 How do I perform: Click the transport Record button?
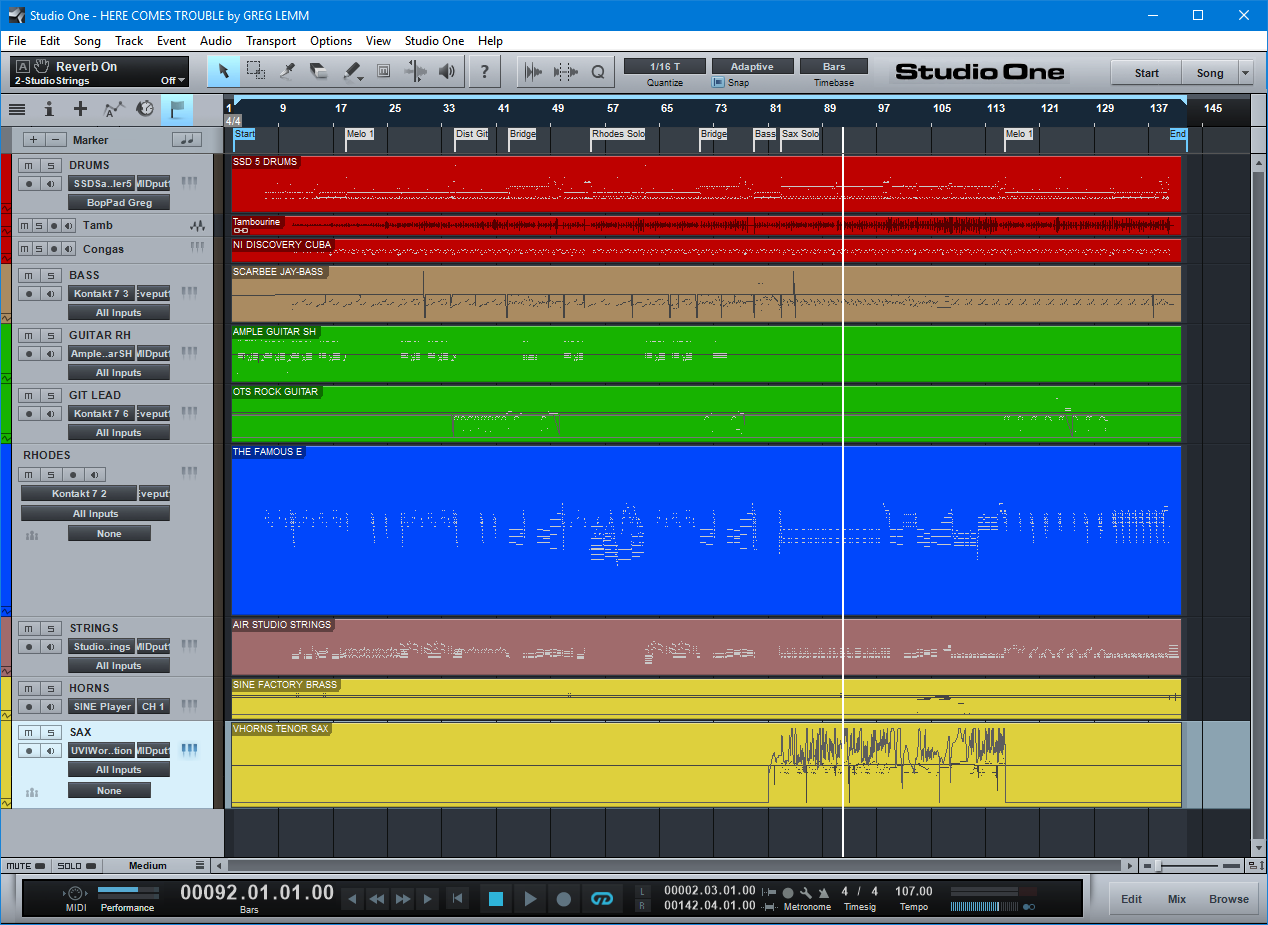pyautogui.click(x=564, y=899)
